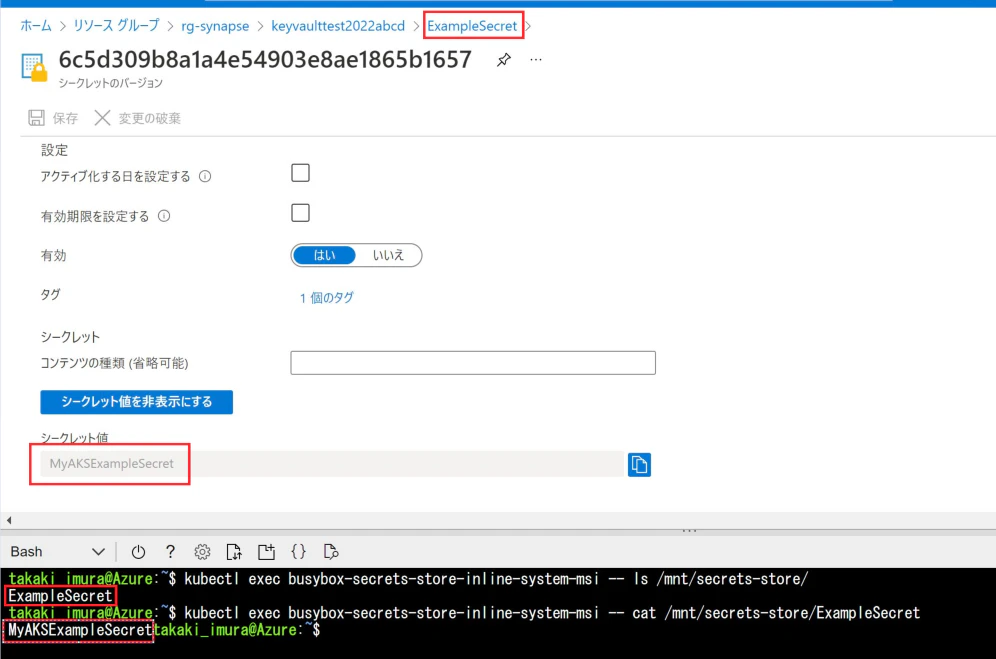Open the Bash shell type dropdown

tap(58, 552)
